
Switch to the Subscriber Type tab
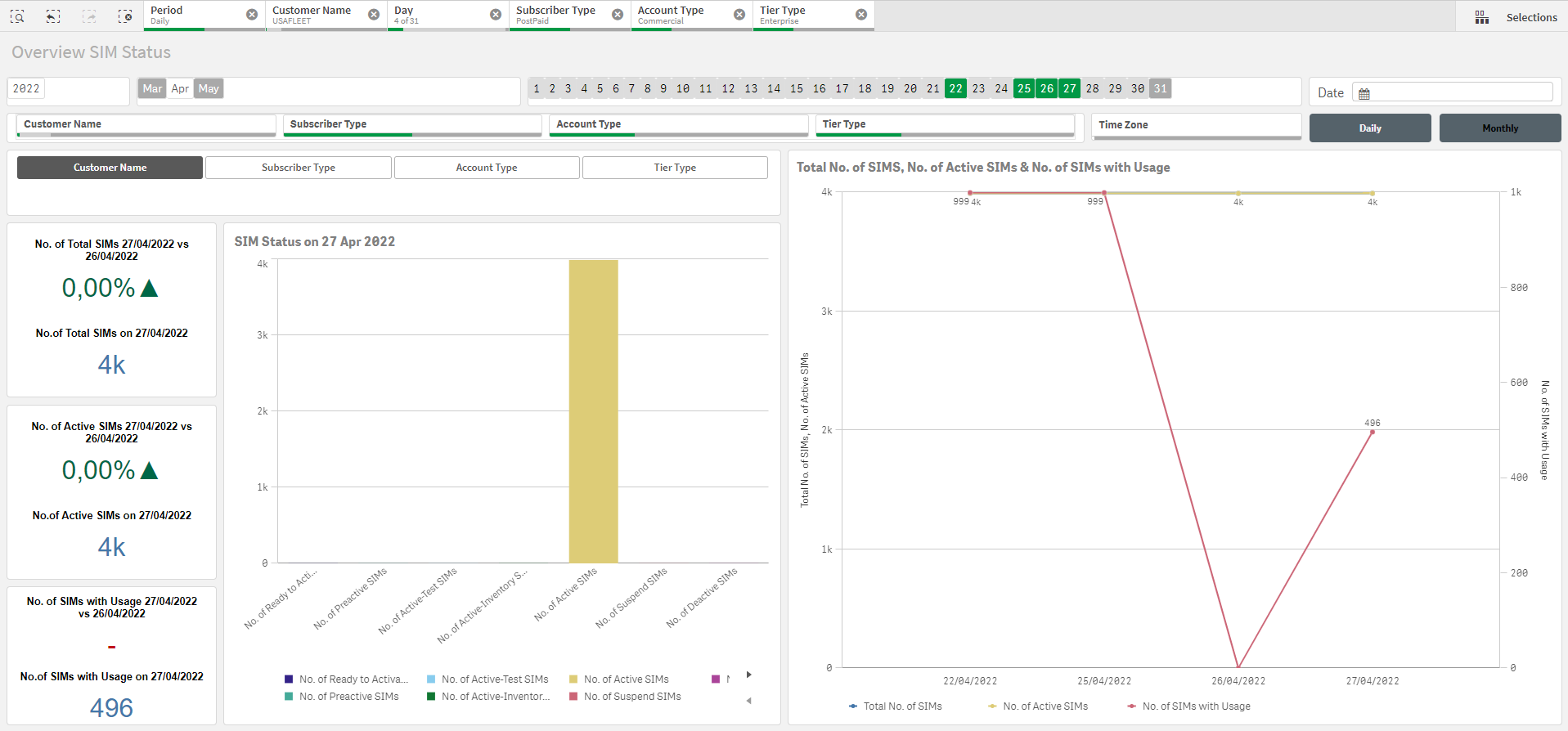click(x=299, y=168)
